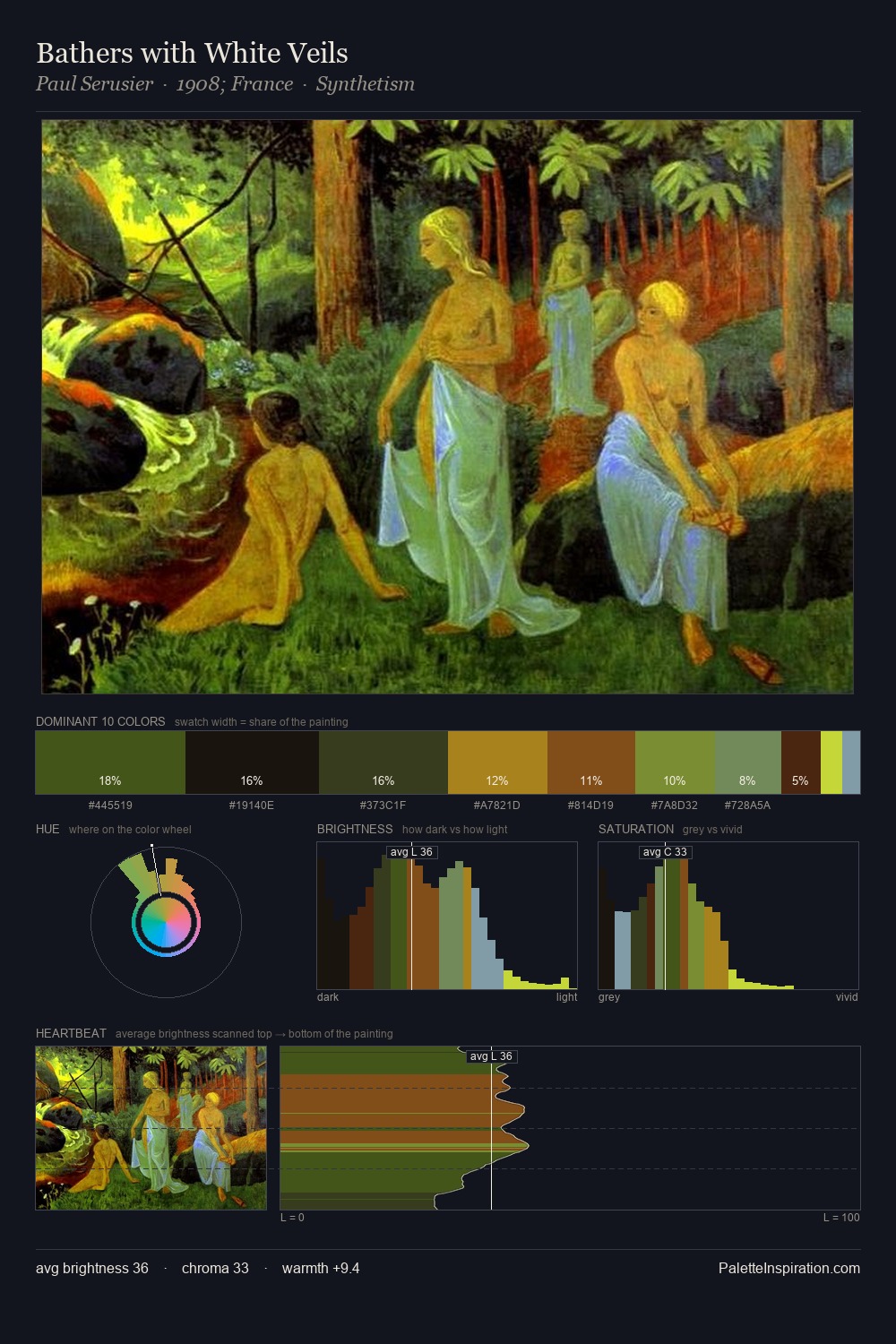This screenshot has height=1344, width=896.
Task: Click hex code #373C1F
Action: click(x=383, y=806)
